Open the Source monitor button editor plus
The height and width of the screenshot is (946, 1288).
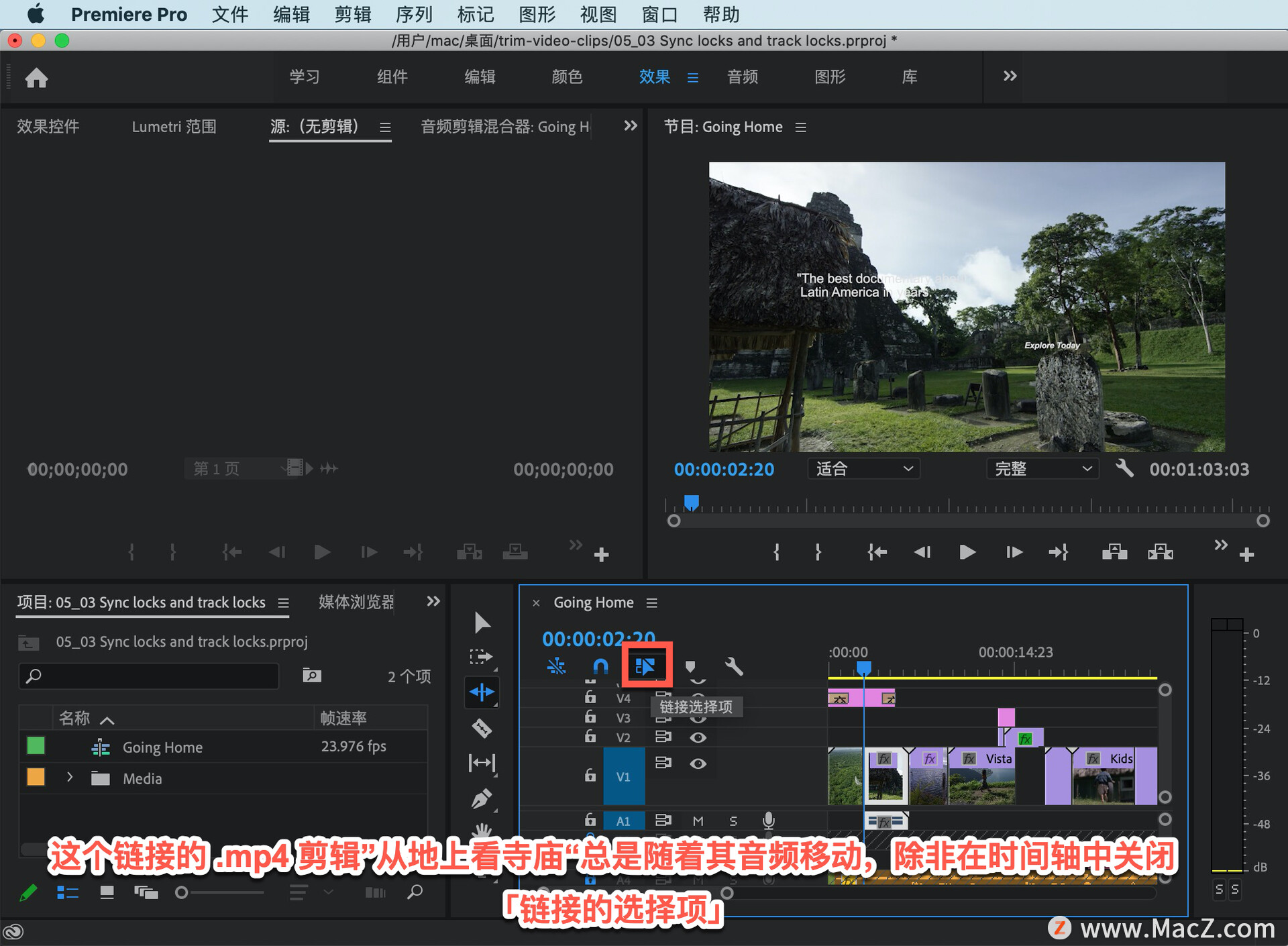click(x=601, y=555)
